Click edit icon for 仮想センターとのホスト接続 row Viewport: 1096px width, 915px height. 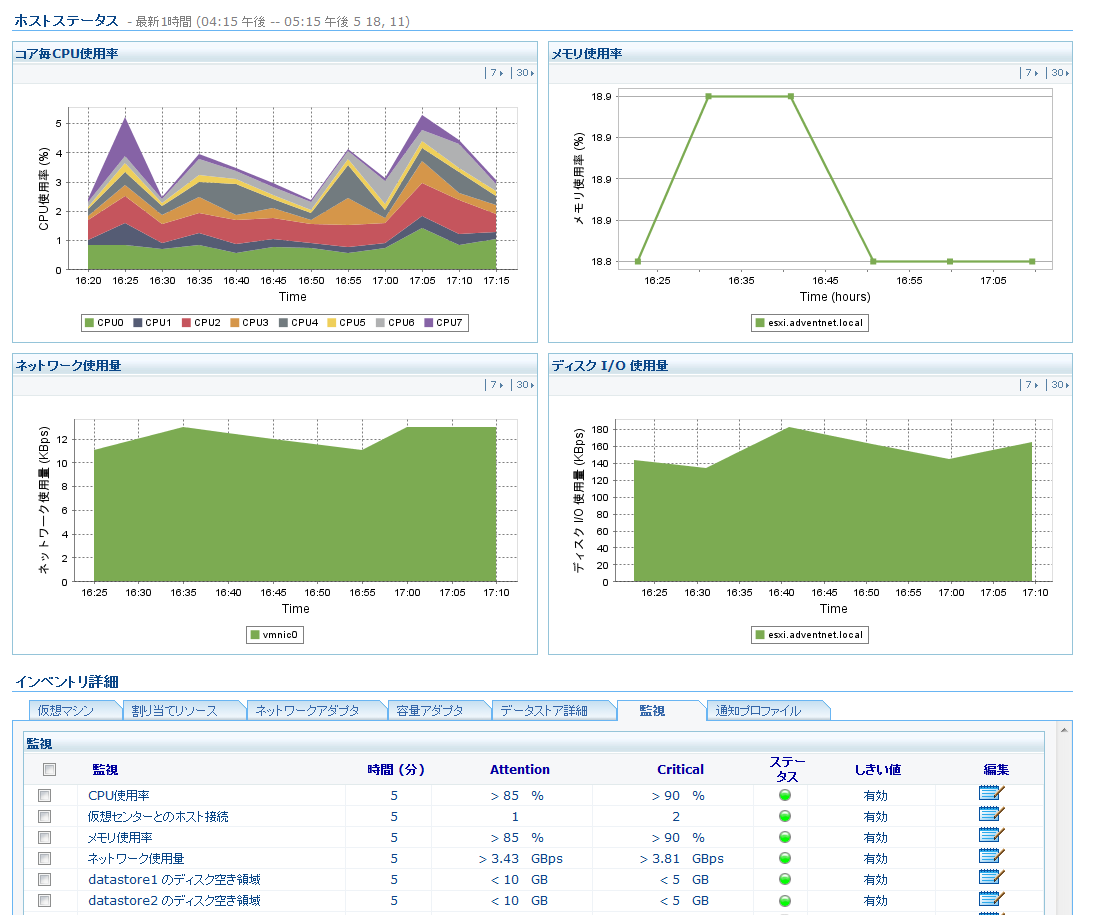click(x=991, y=816)
